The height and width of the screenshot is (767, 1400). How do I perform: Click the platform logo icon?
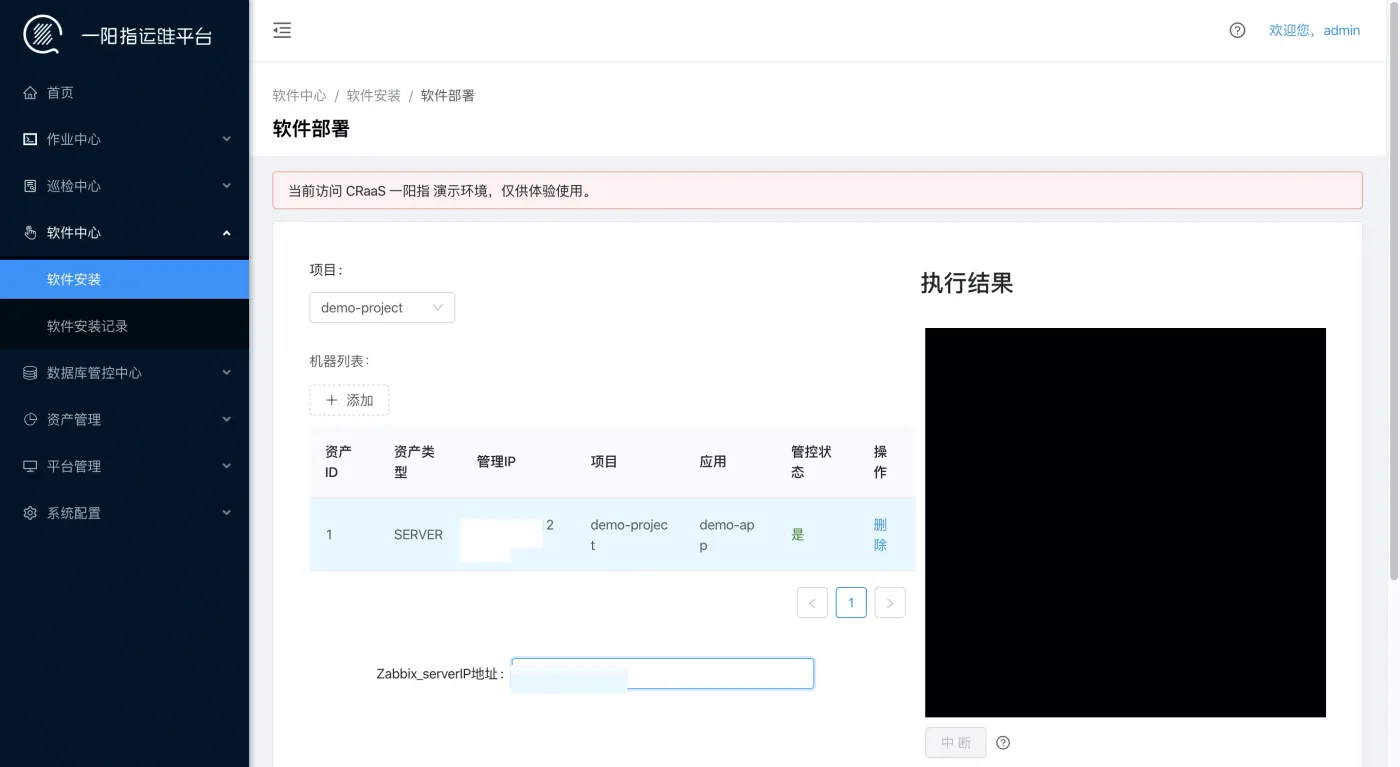click(42, 35)
